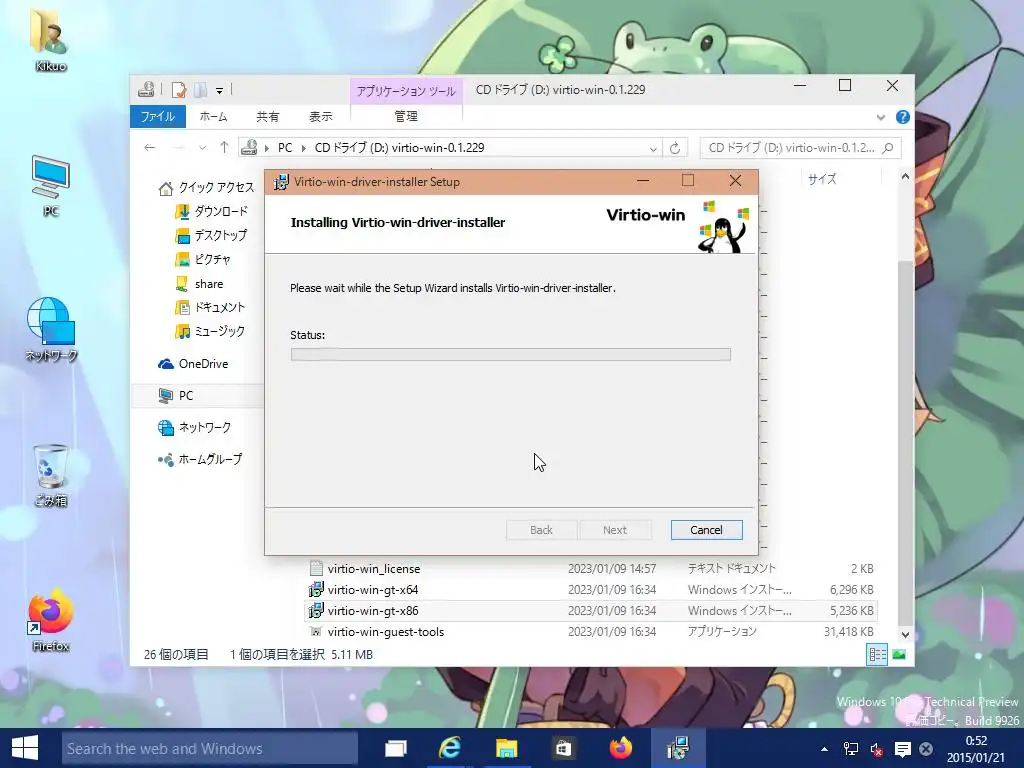Click the Windows Start button

(25, 748)
